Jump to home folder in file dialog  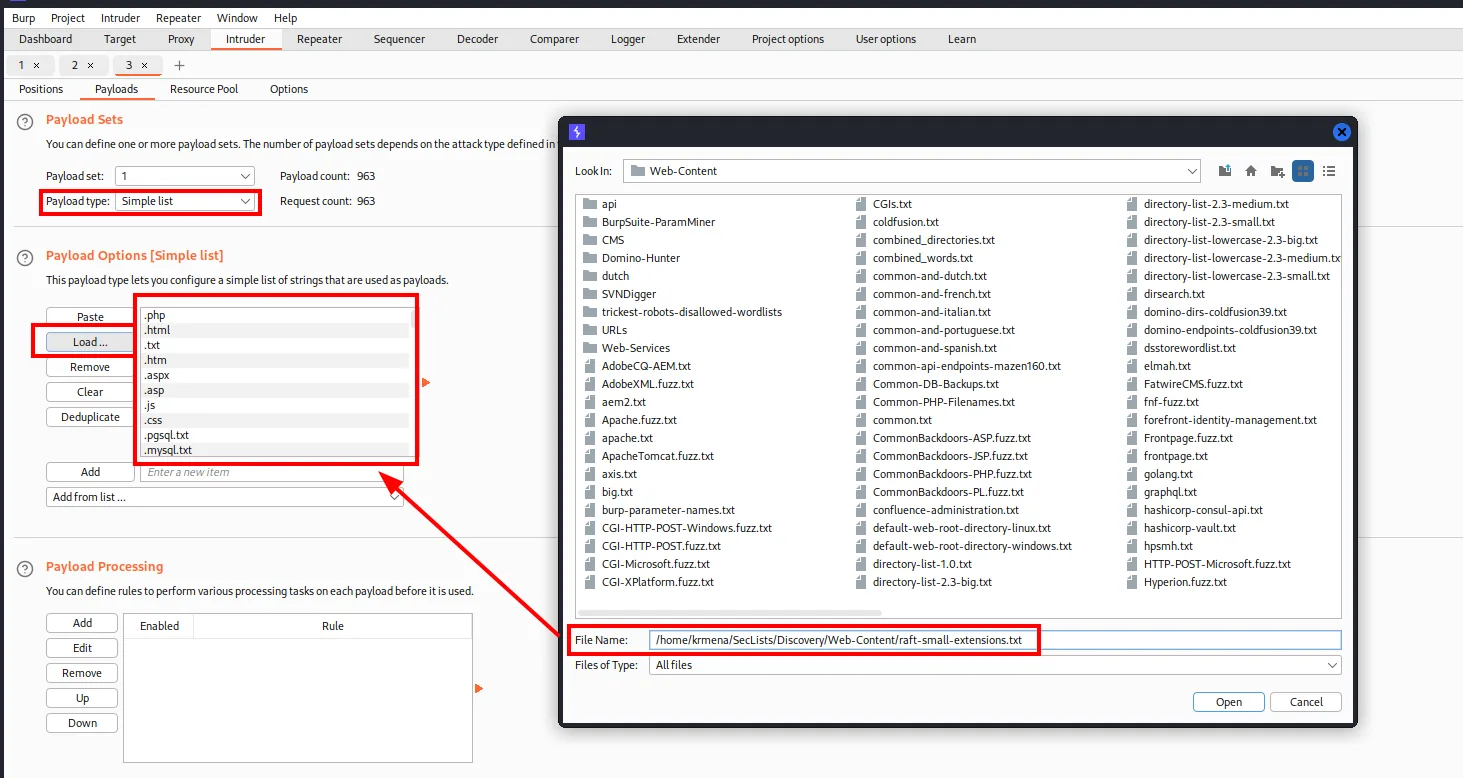click(x=1251, y=171)
